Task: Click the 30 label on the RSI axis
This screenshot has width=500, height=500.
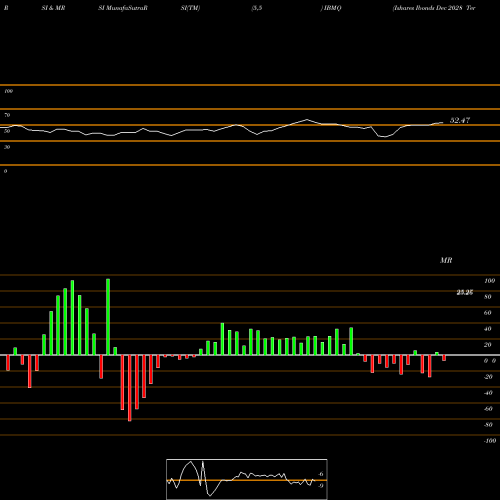Action: (7, 147)
